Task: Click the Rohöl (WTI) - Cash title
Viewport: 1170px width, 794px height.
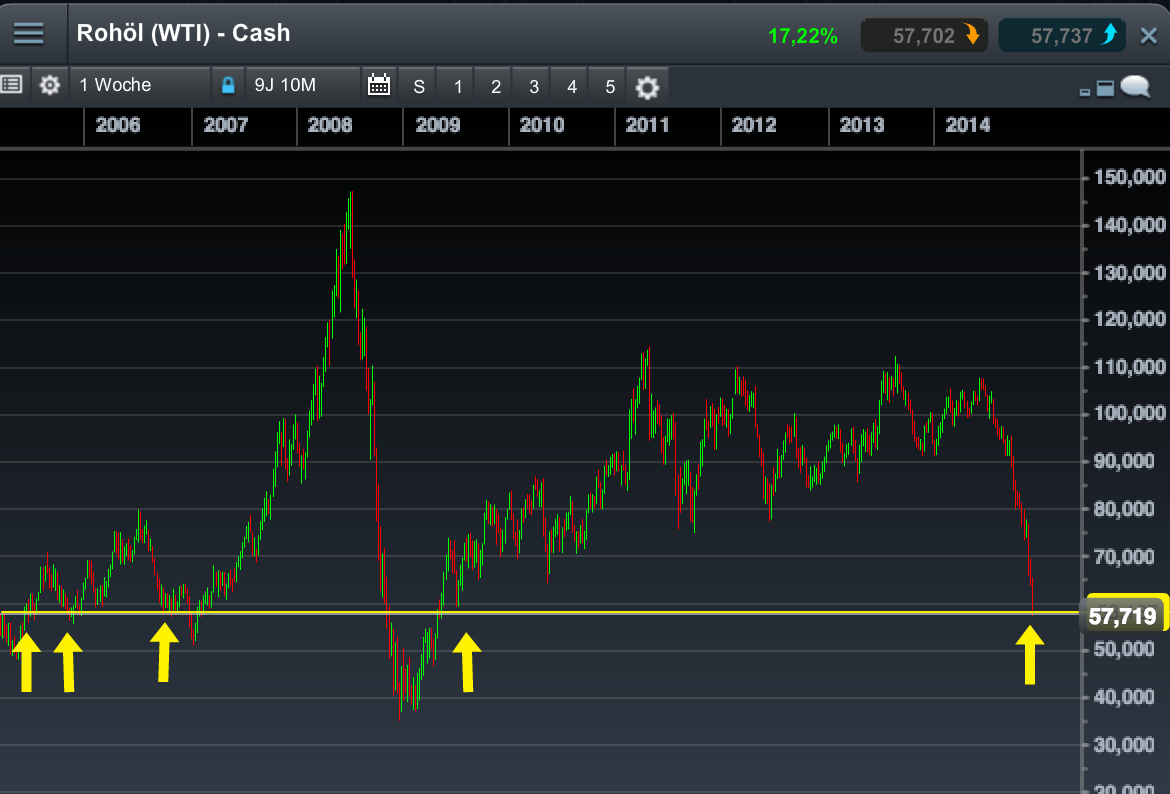Action: tap(184, 34)
